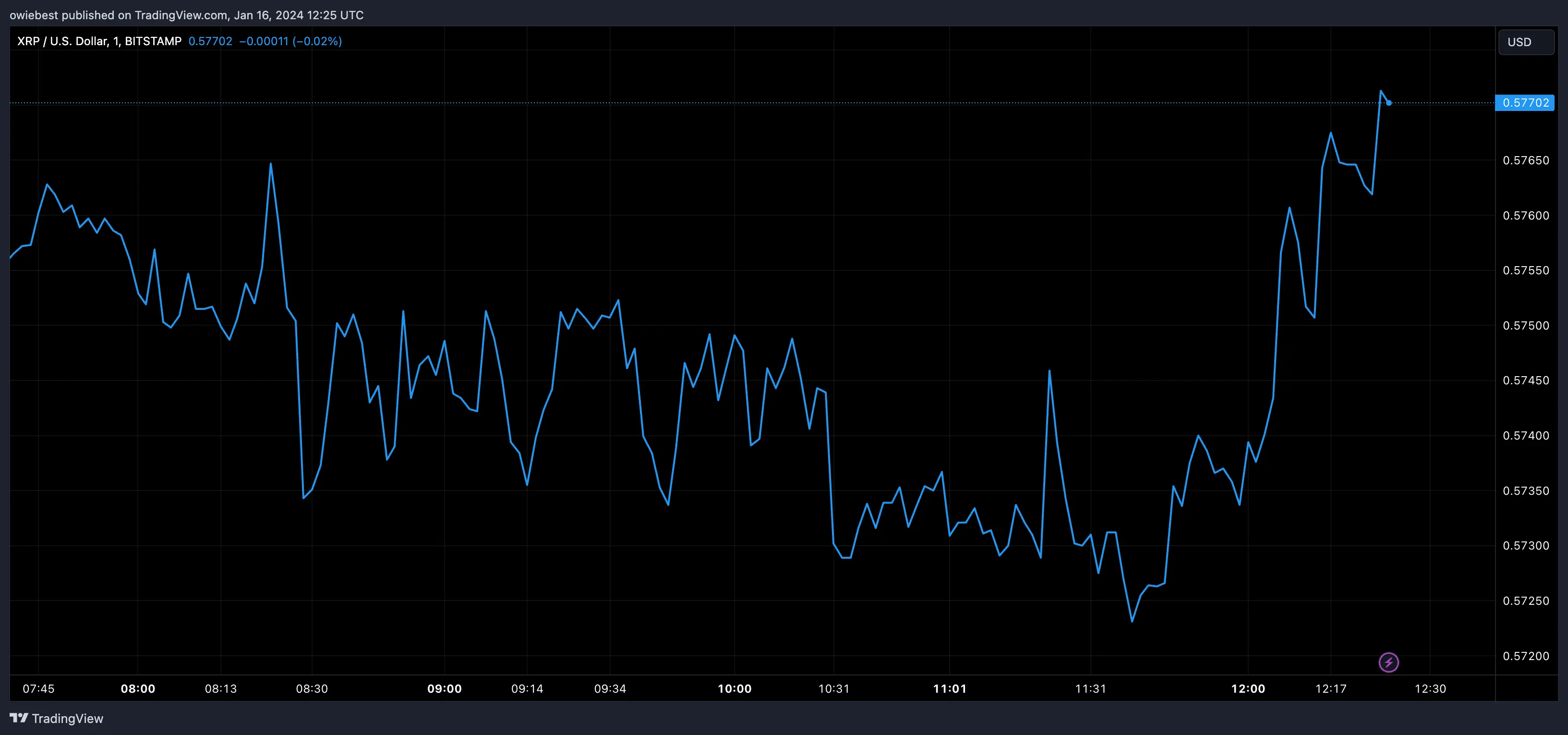Click the purple lightning bolt quick-trade icon
The image size is (1568, 735).
1390,662
